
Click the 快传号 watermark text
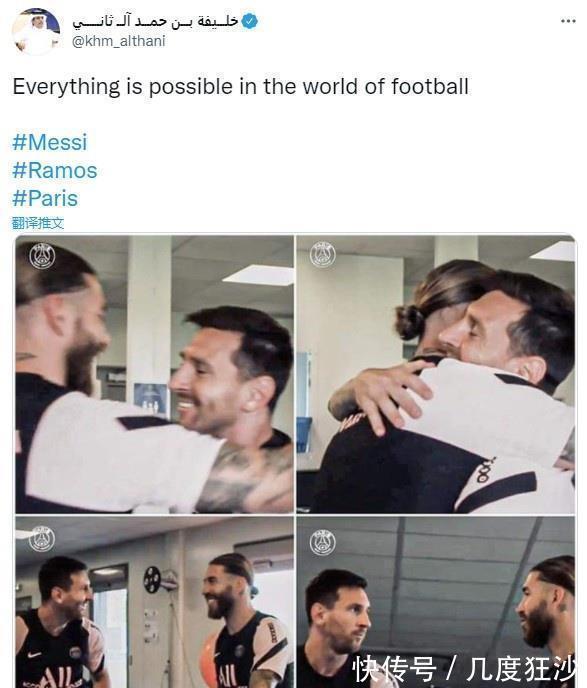click(395, 669)
